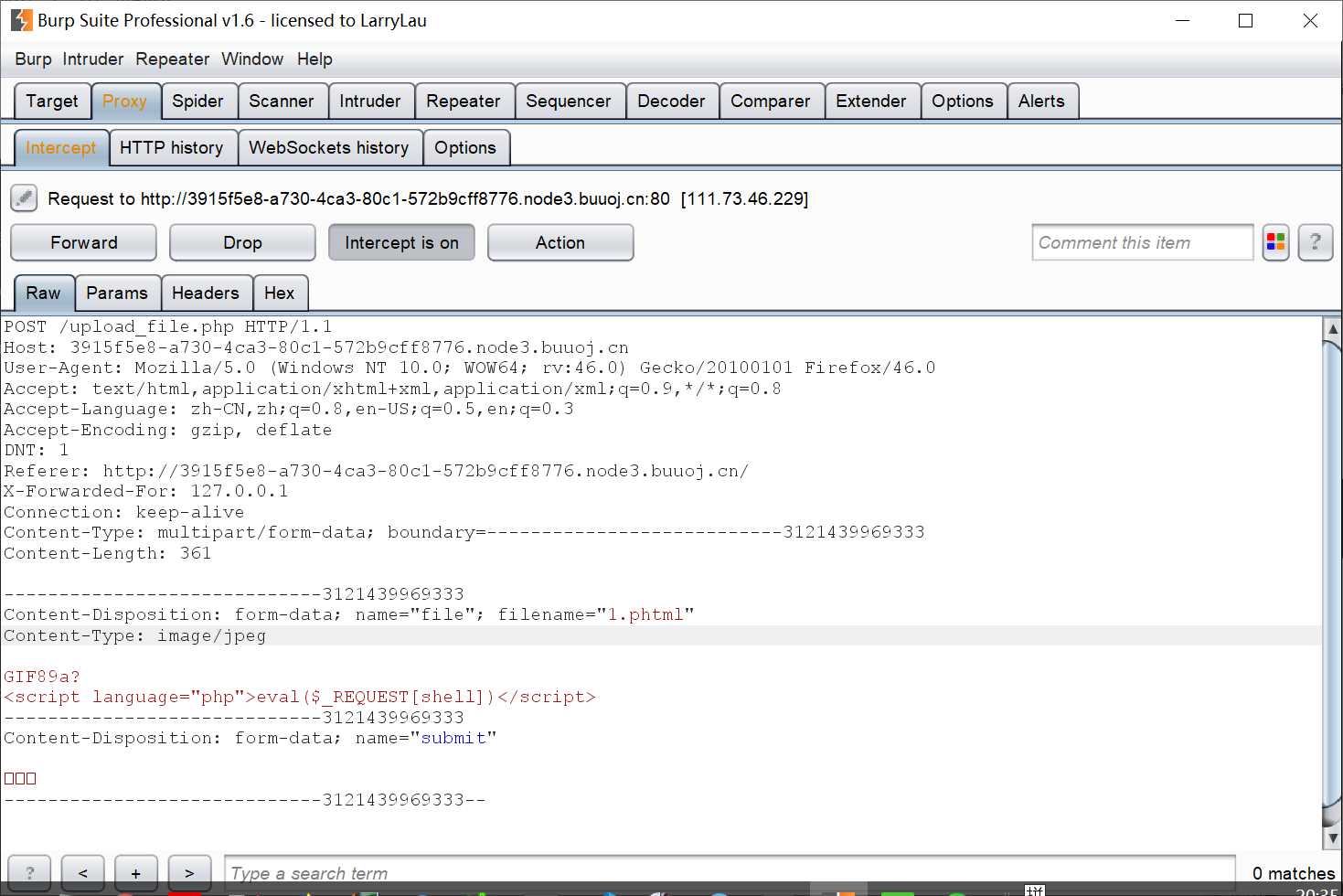1343x896 pixels.
Task: Open the highlight color picker icon
Action: (x=1275, y=242)
